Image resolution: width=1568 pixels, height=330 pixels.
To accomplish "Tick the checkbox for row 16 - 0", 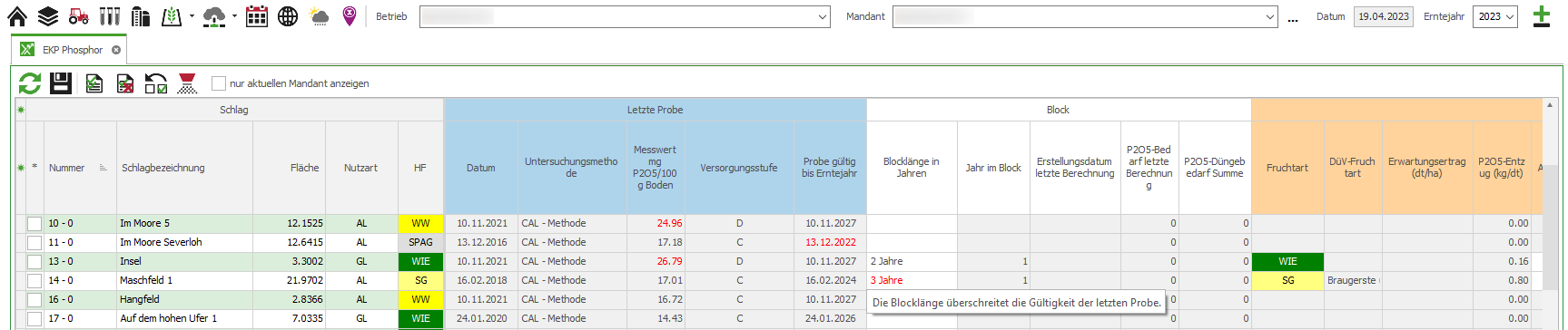I will point(35,300).
